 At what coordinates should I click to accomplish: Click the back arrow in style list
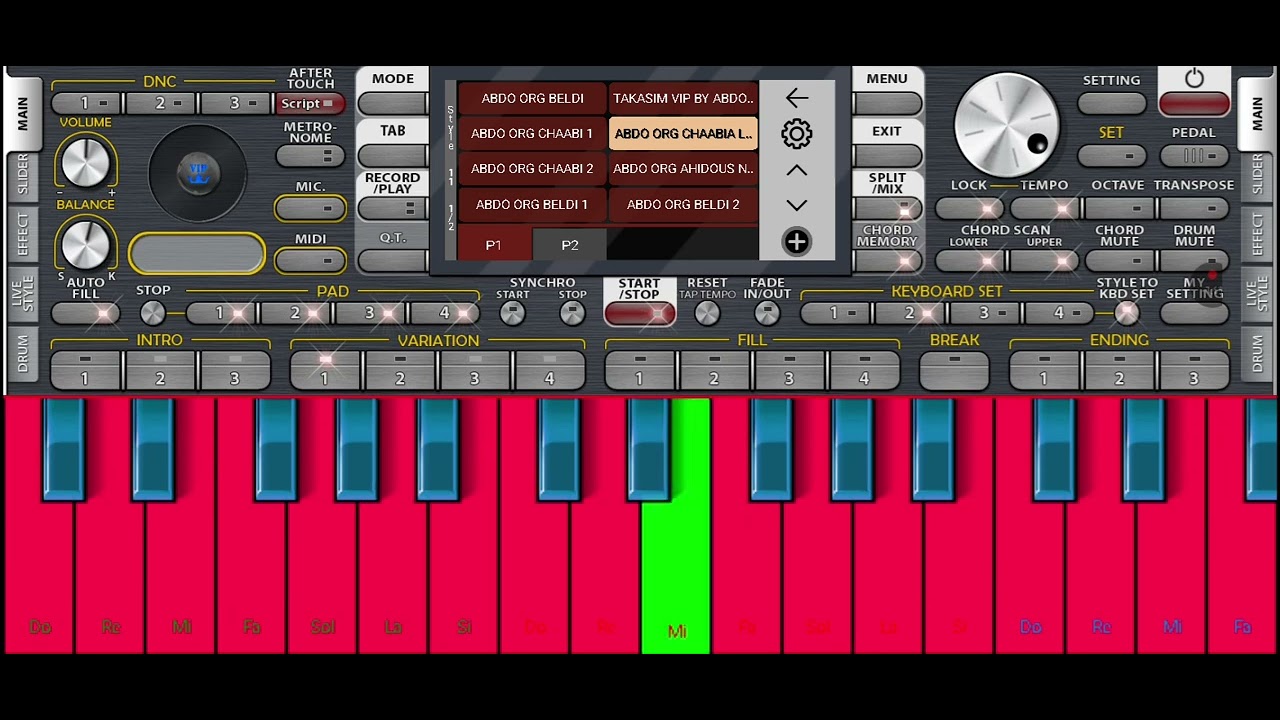tap(796, 98)
